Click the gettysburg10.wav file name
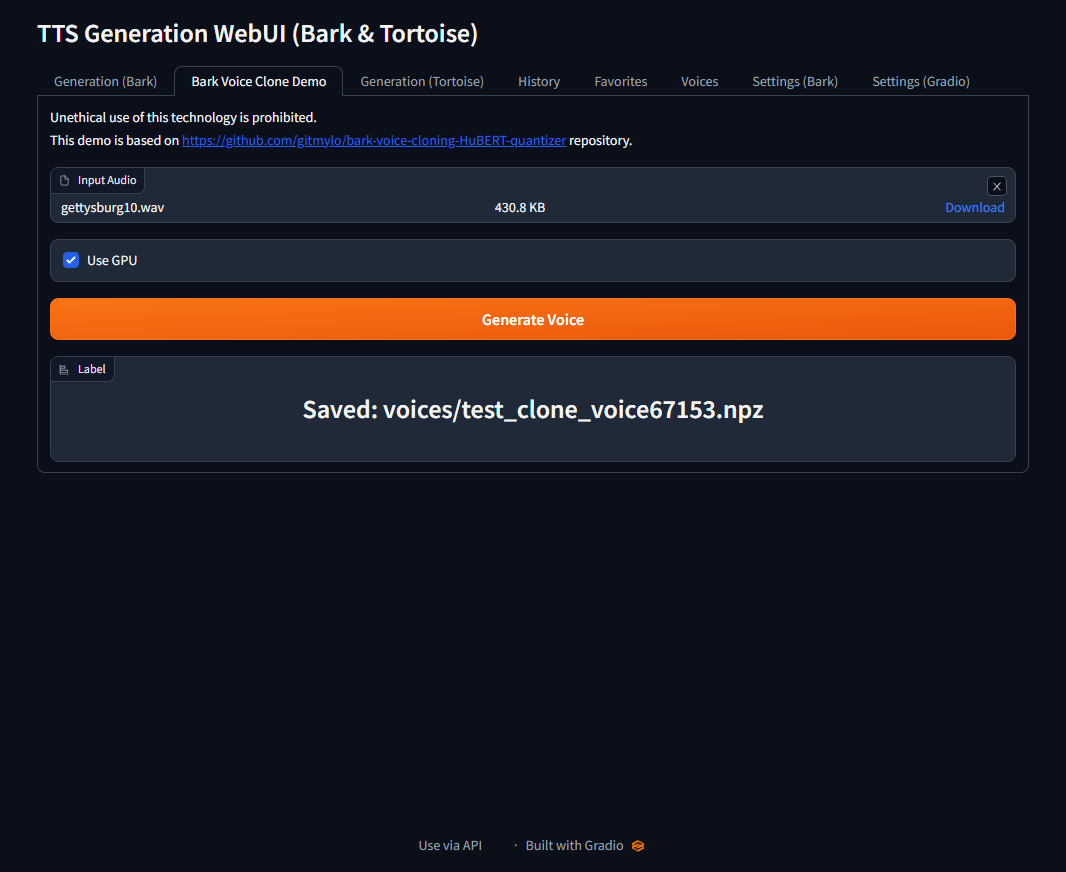Screen dimensions: 1066x872 113,207
